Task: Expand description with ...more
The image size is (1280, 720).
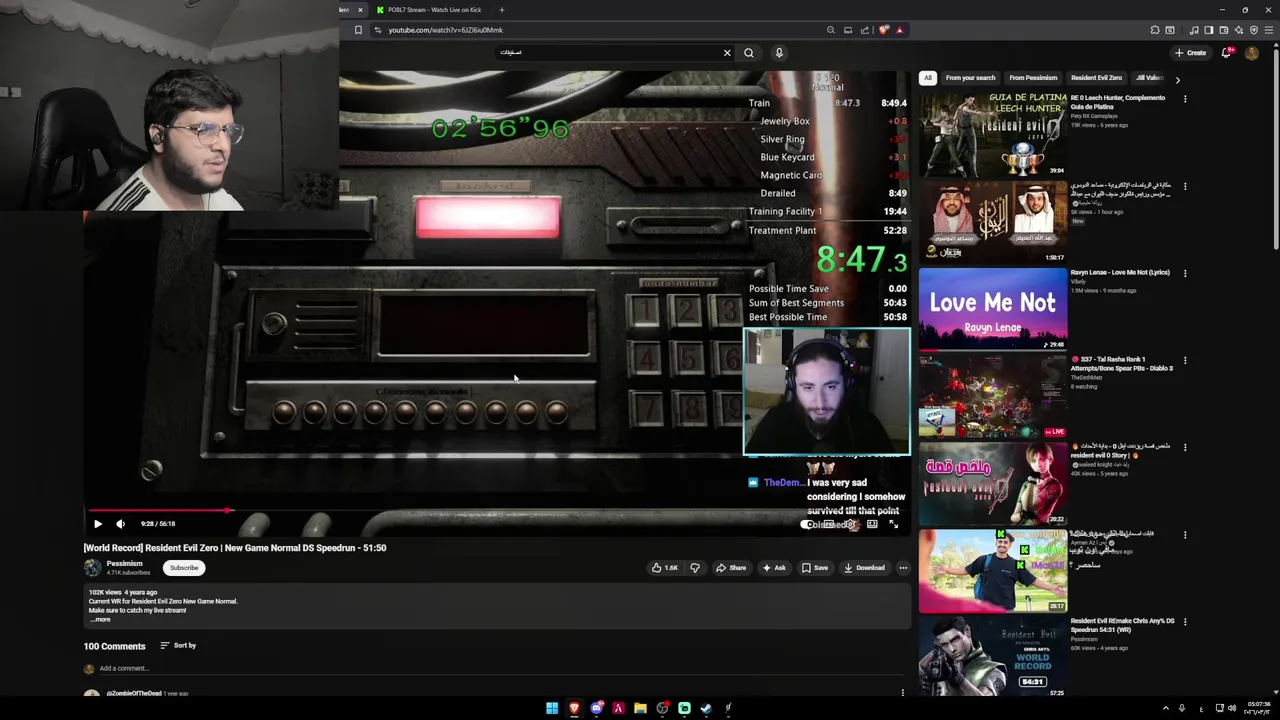Action: click(101, 619)
